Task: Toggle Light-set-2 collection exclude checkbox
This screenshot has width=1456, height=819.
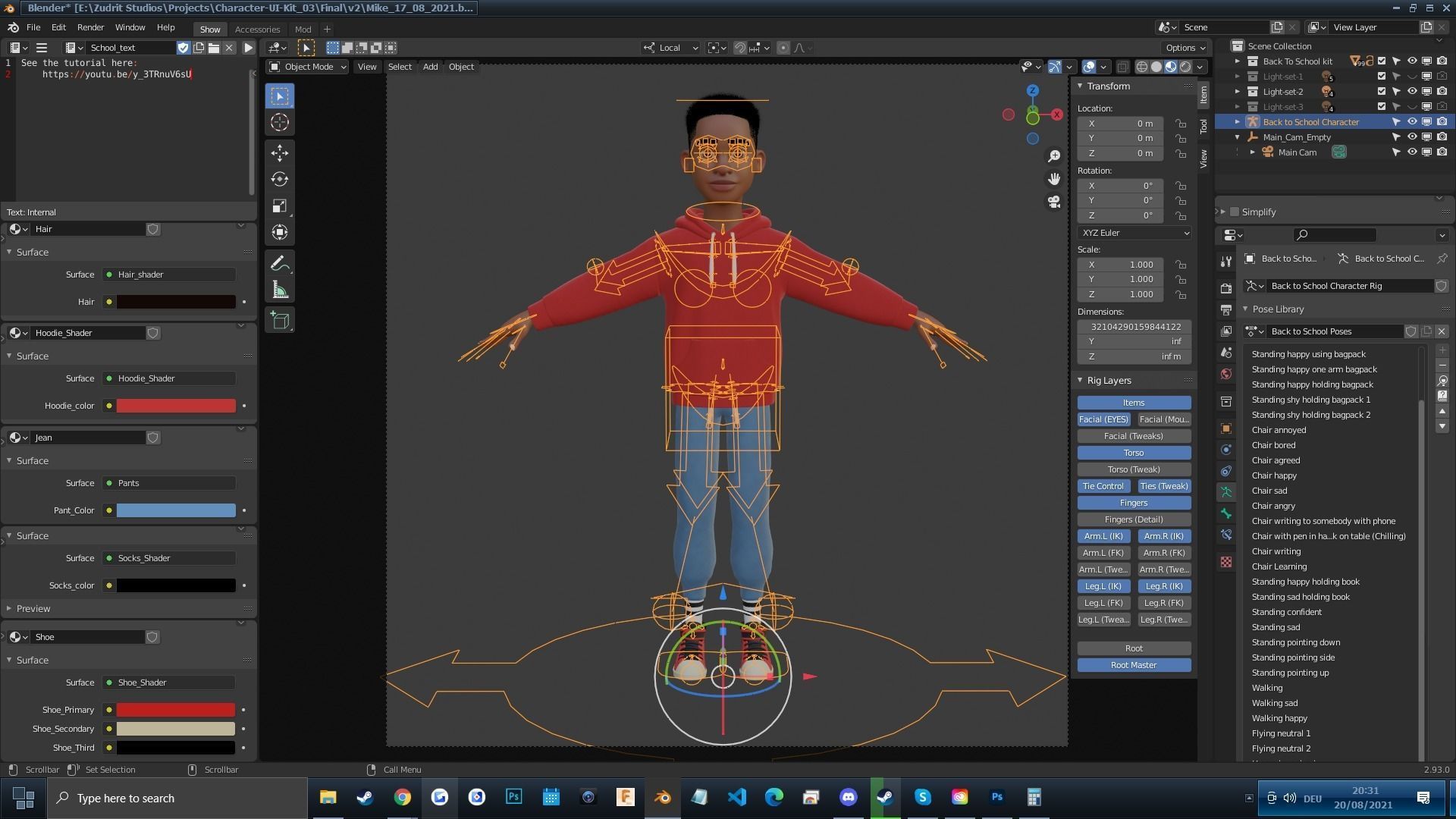Action: tap(1381, 92)
